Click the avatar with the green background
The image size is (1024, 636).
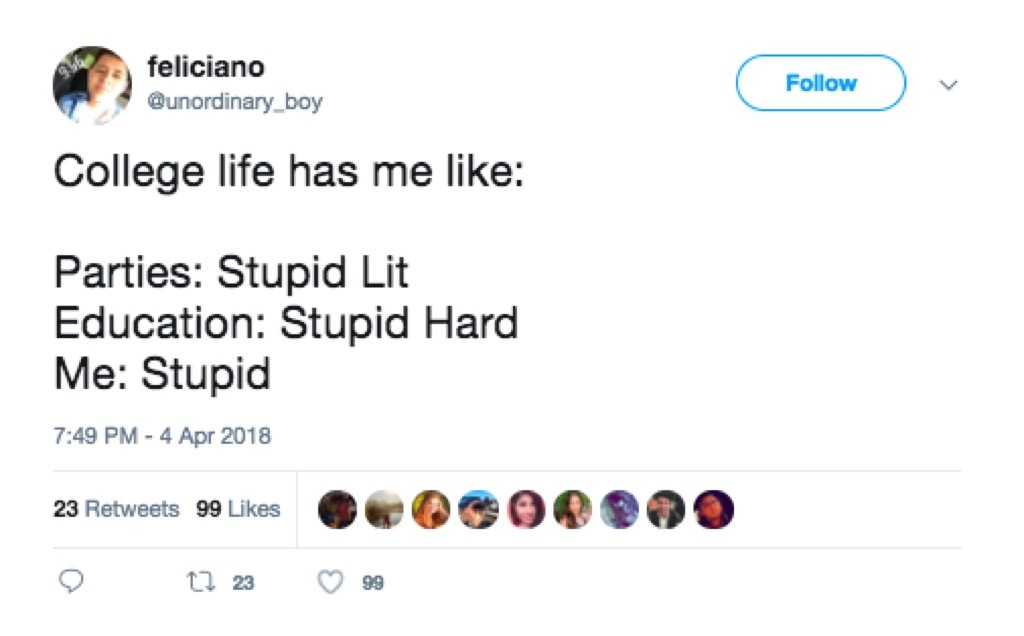pos(572,509)
